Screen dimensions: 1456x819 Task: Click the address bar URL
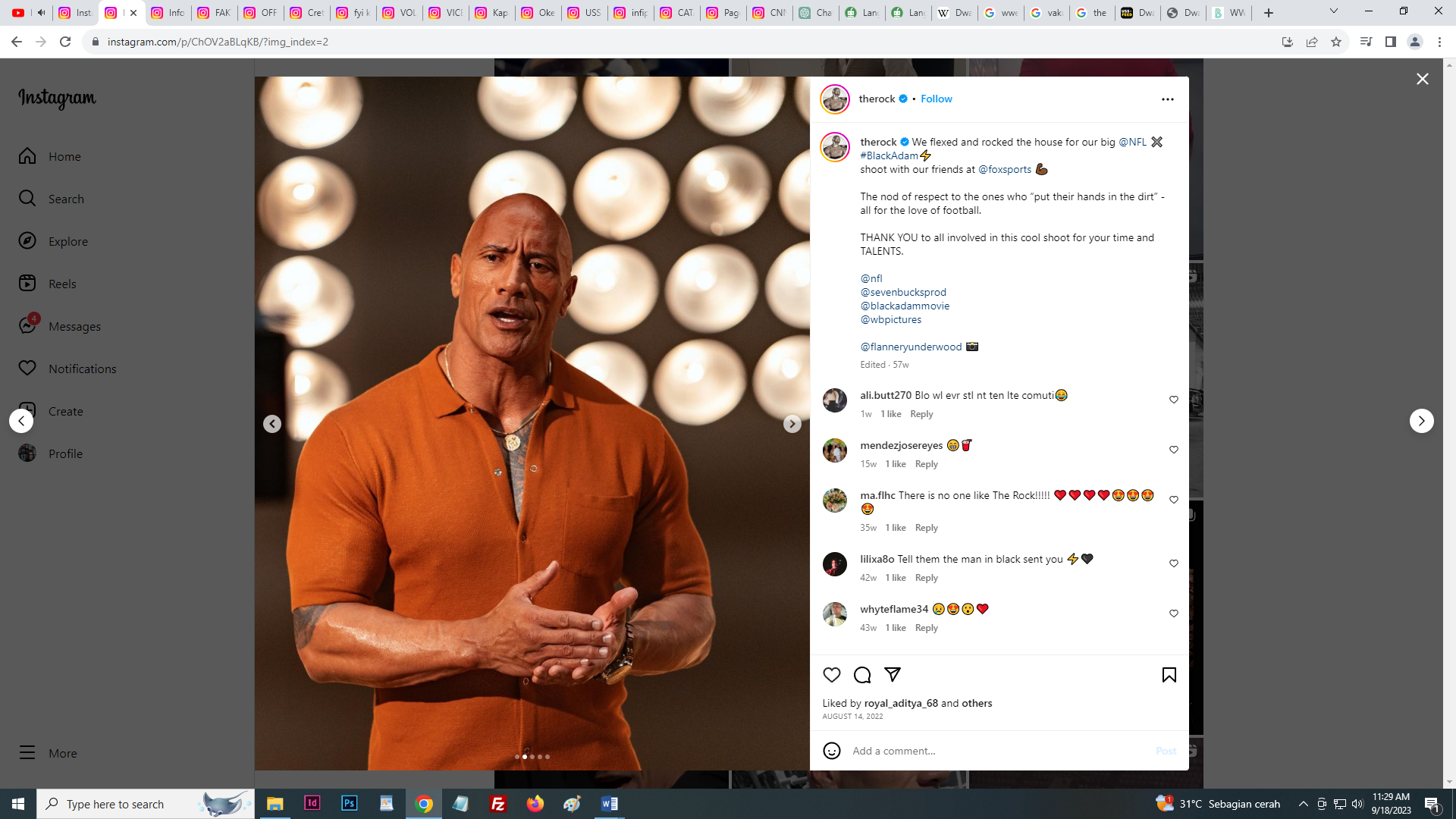218,42
